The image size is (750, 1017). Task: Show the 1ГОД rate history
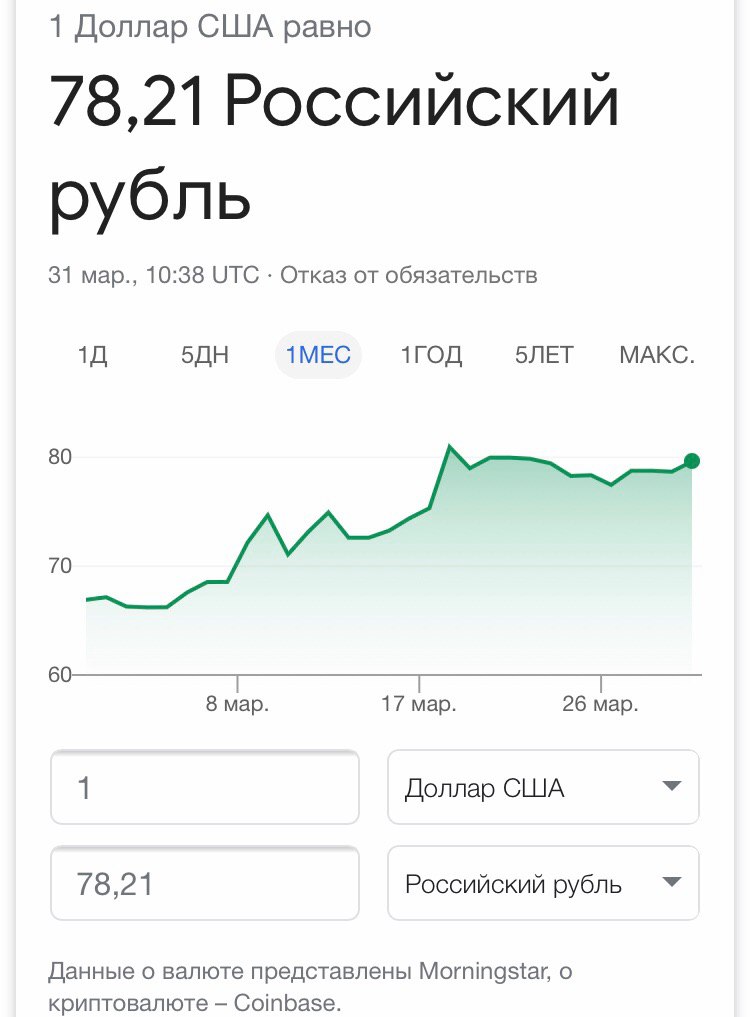tap(431, 355)
